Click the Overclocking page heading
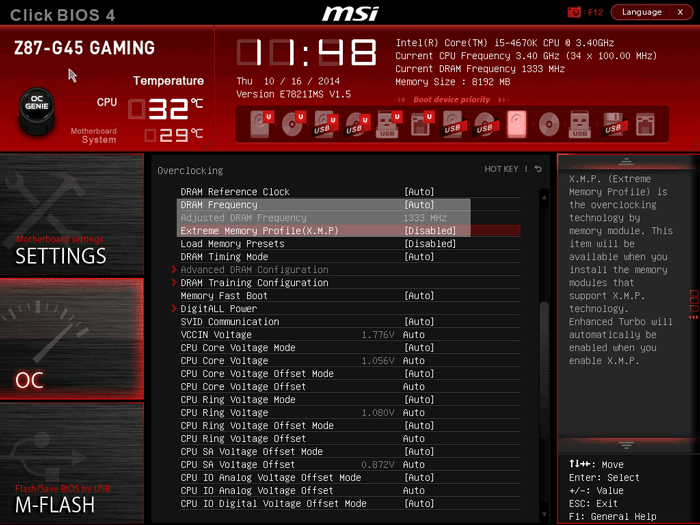The image size is (700, 525). click(190, 171)
